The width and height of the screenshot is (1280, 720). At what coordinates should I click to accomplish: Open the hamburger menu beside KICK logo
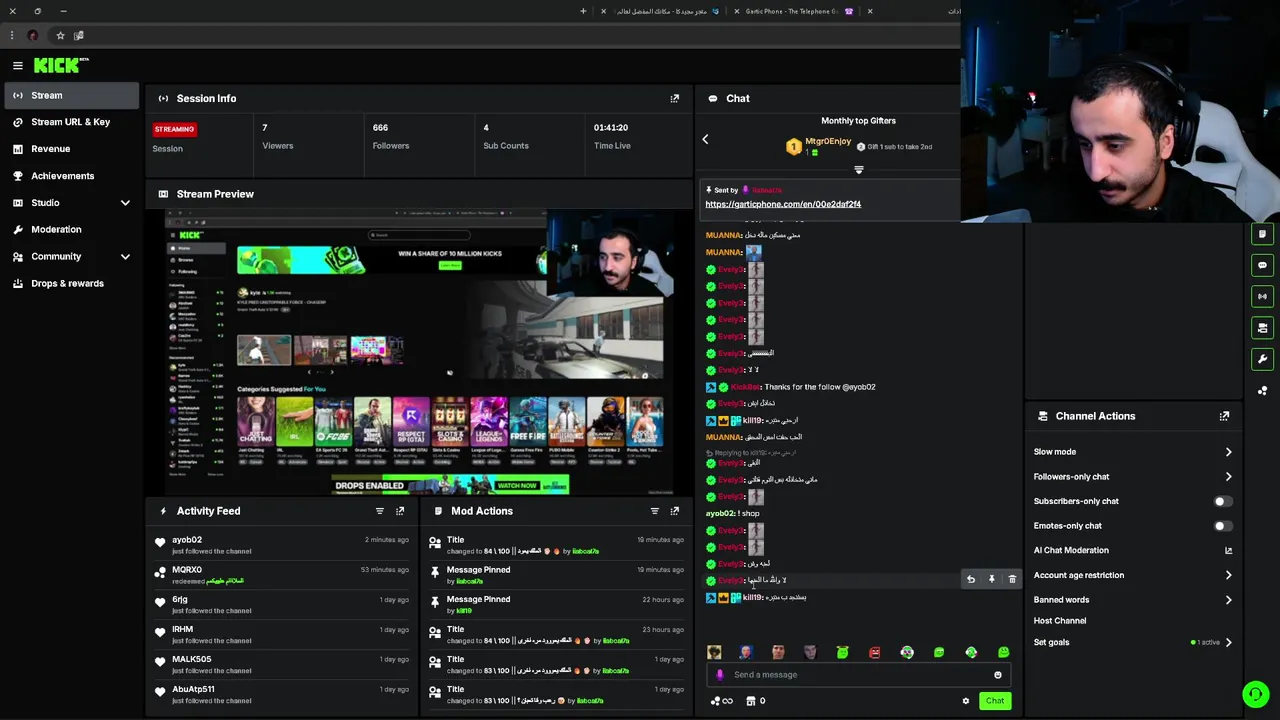(x=17, y=65)
